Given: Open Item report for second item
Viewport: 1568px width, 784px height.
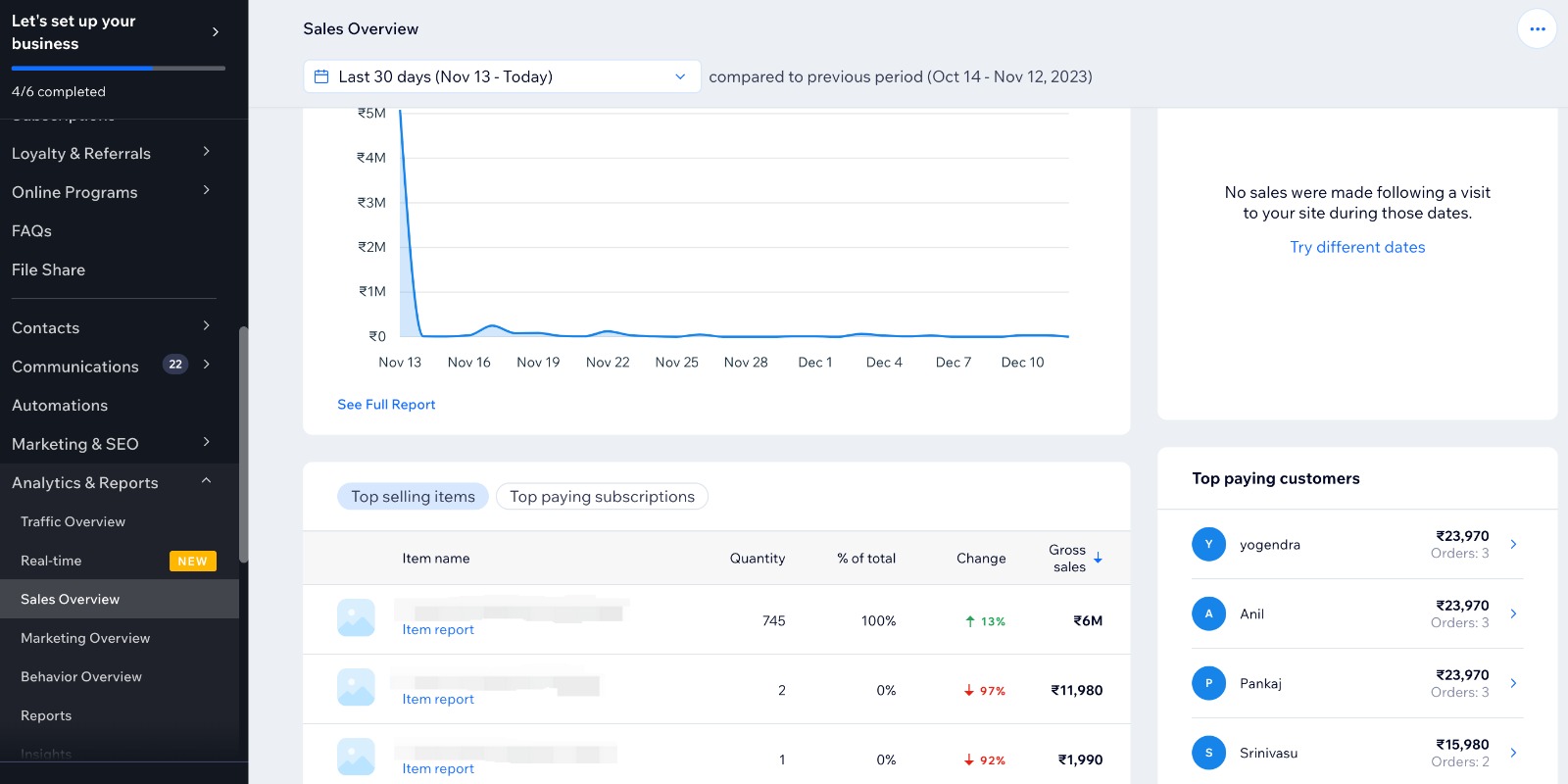Looking at the screenshot, I should coord(438,700).
